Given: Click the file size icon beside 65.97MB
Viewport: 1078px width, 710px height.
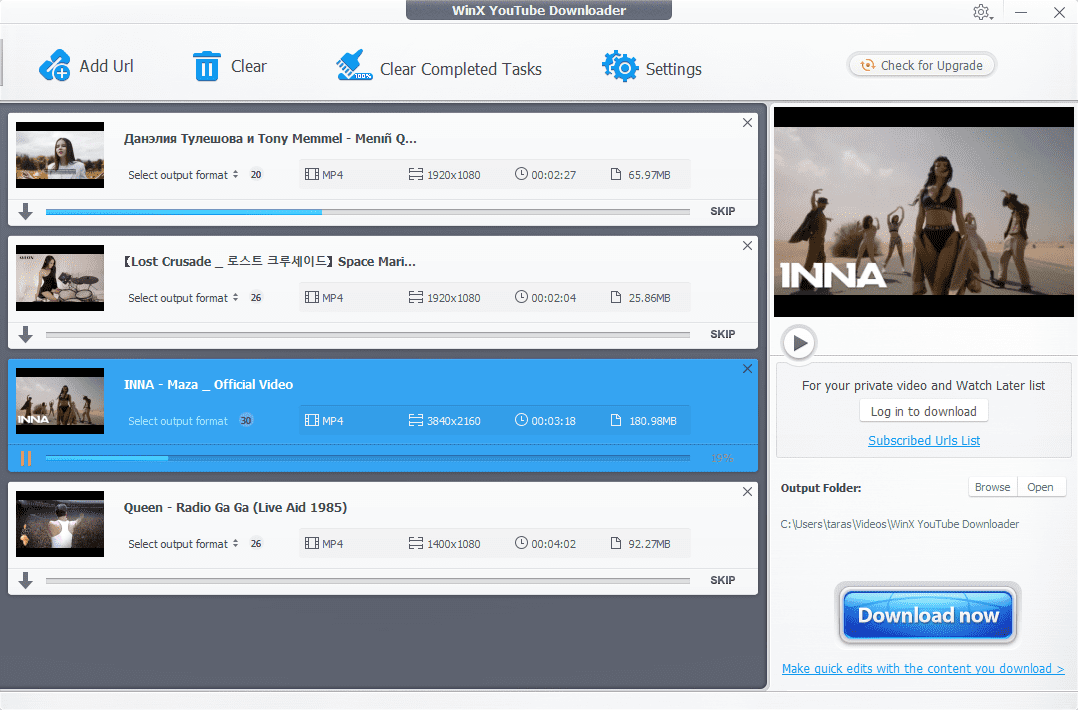Looking at the screenshot, I should [616, 175].
